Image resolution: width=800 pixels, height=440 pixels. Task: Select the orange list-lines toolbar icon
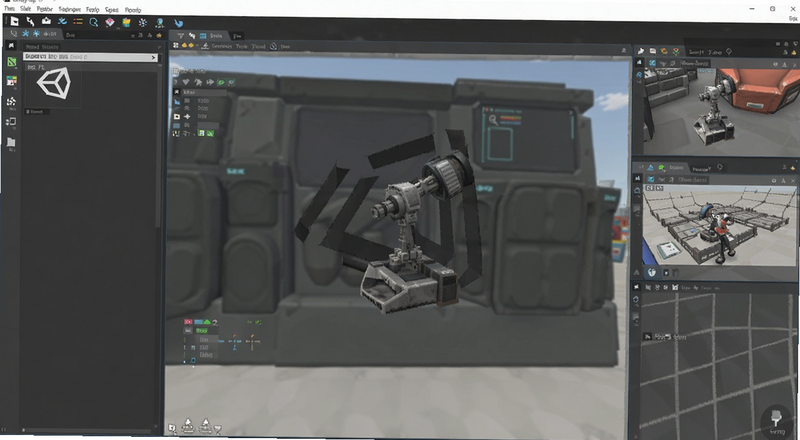[x=78, y=21]
